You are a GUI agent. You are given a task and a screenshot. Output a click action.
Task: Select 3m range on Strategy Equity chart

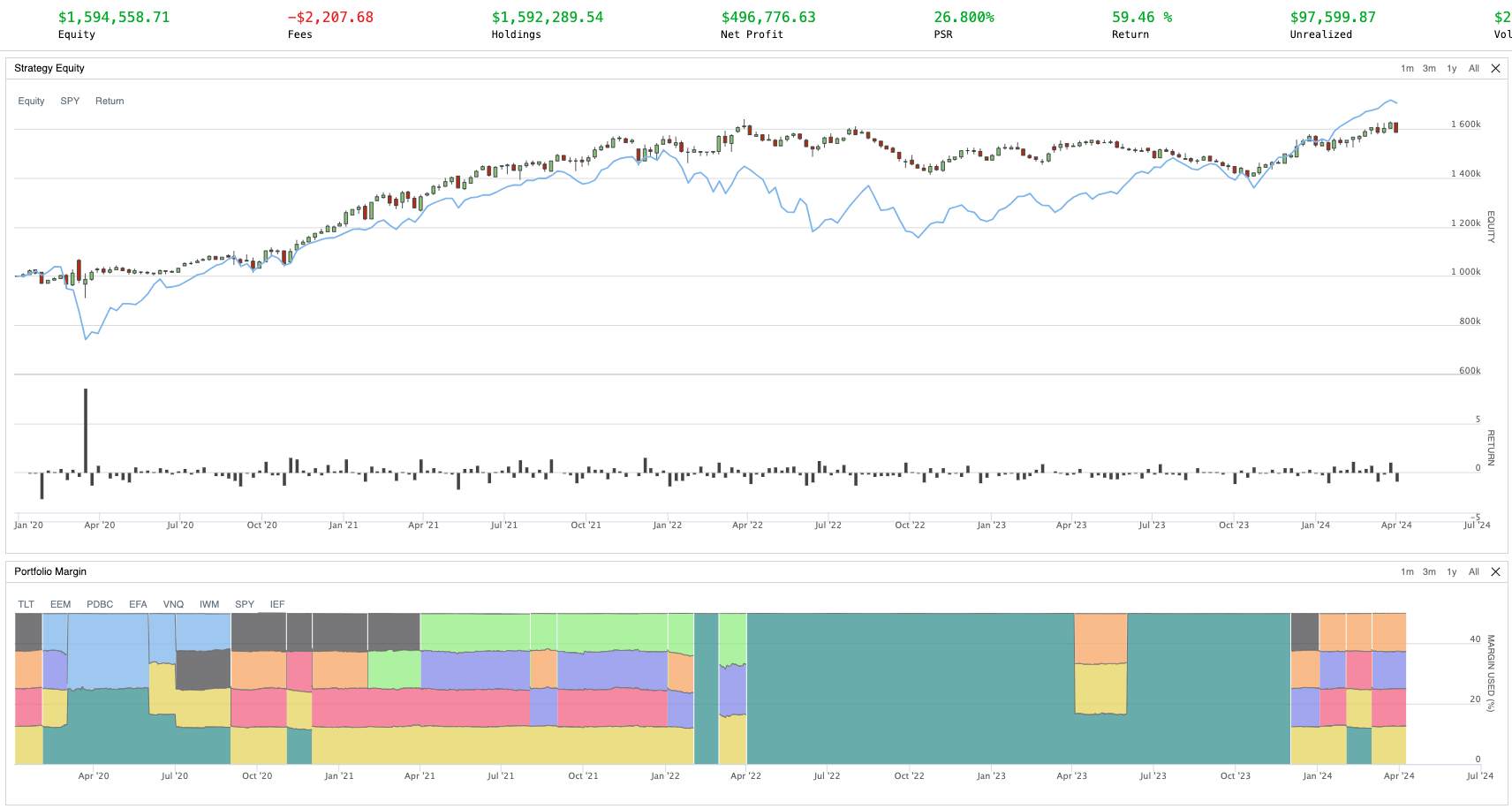coord(1429,69)
